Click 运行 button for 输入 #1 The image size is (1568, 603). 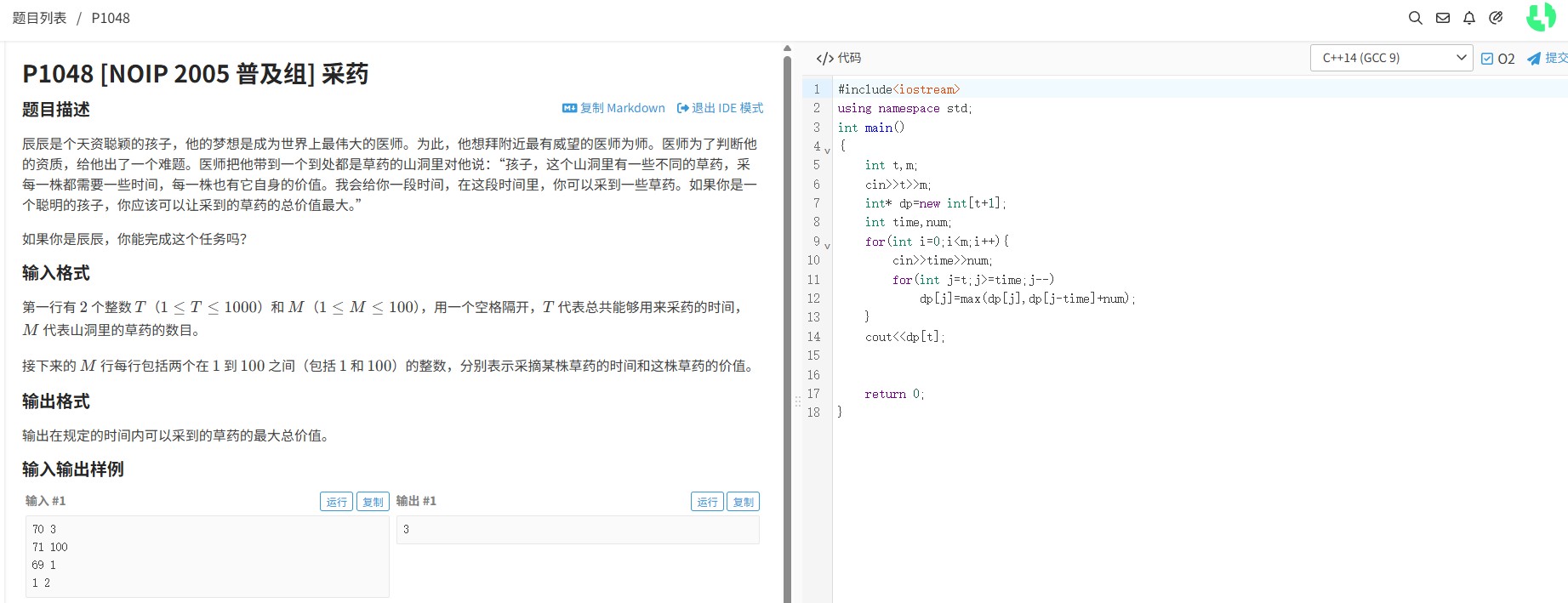pos(336,502)
